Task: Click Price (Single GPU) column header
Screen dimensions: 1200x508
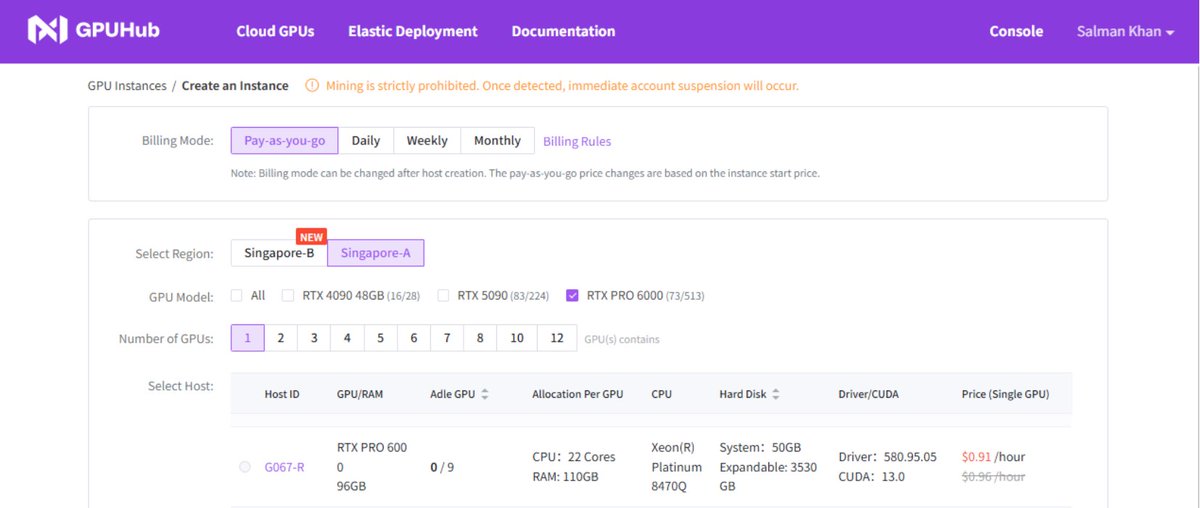Action: click(x=1005, y=394)
